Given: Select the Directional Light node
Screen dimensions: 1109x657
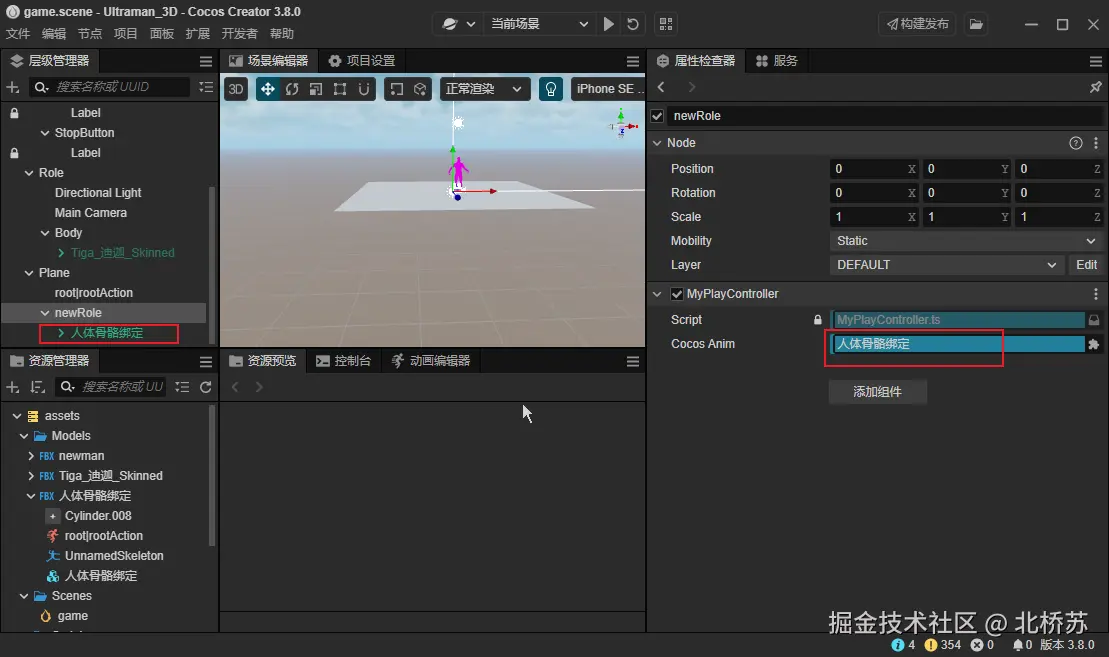Looking at the screenshot, I should tap(98, 193).
